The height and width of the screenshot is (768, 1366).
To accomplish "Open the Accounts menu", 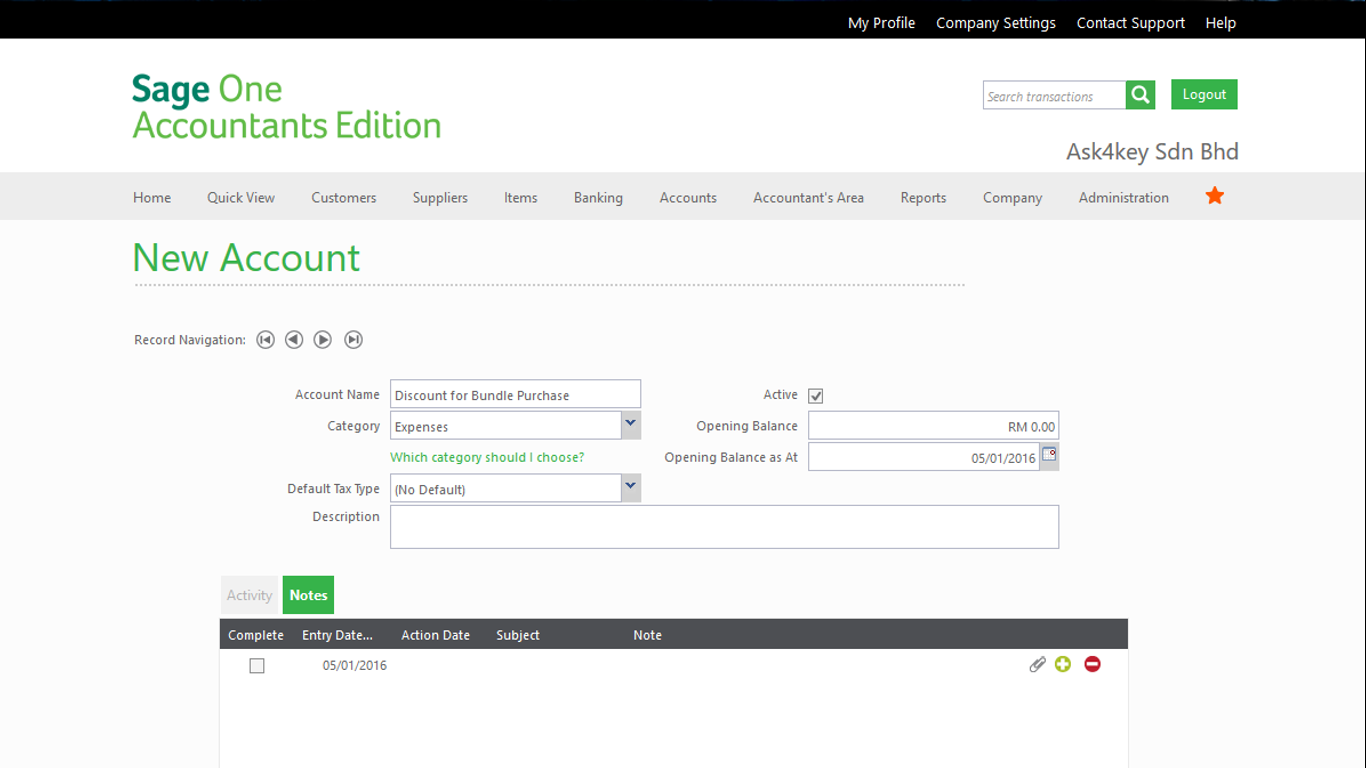I will [x=688, y=197].
